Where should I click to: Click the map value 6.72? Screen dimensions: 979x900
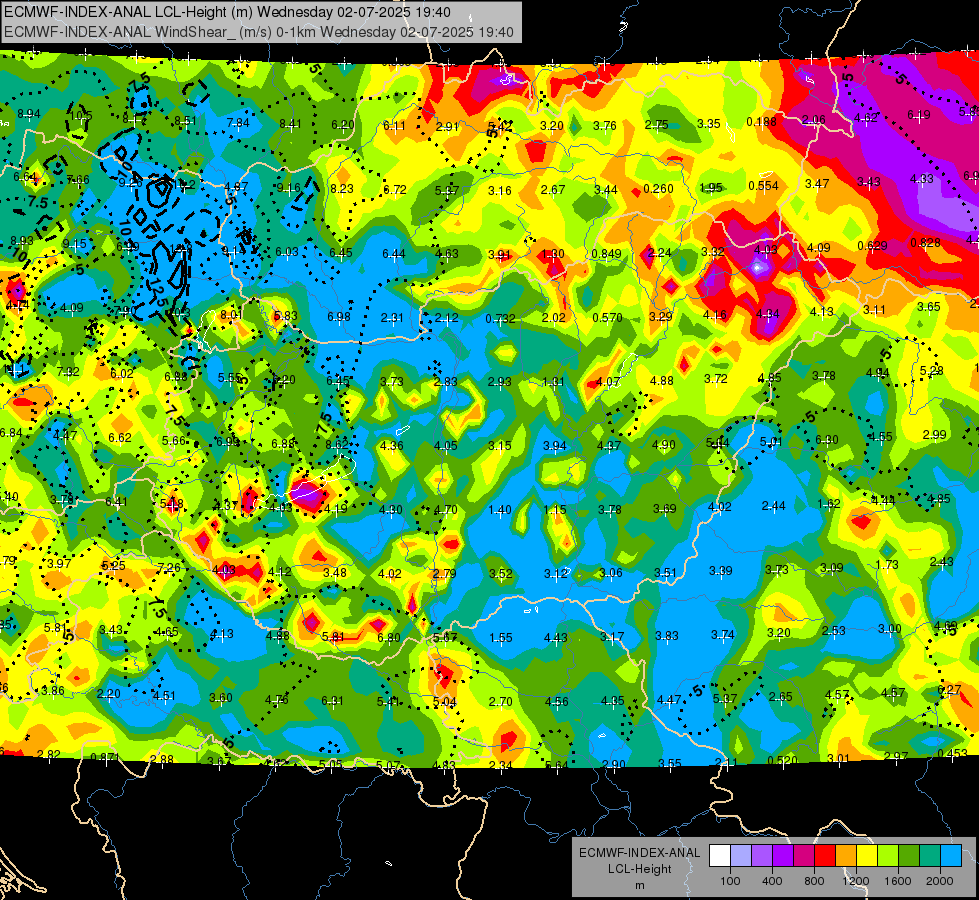click(x=395, y=189)
